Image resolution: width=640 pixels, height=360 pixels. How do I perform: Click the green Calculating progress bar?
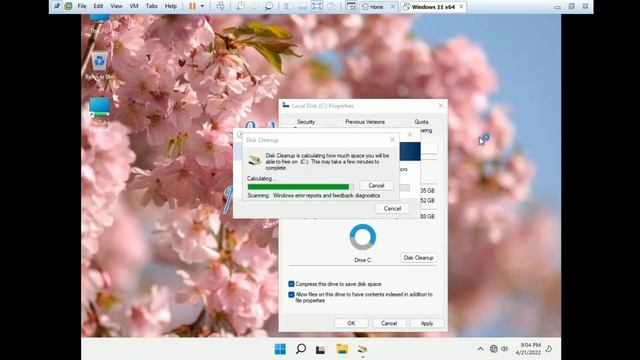(300, 187)
